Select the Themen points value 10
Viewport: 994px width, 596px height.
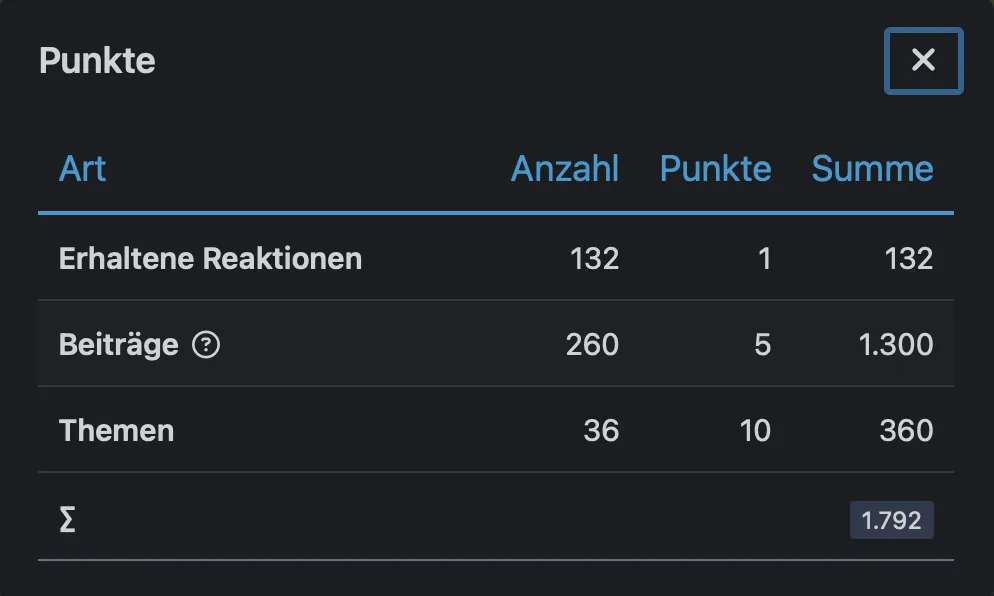755,431
